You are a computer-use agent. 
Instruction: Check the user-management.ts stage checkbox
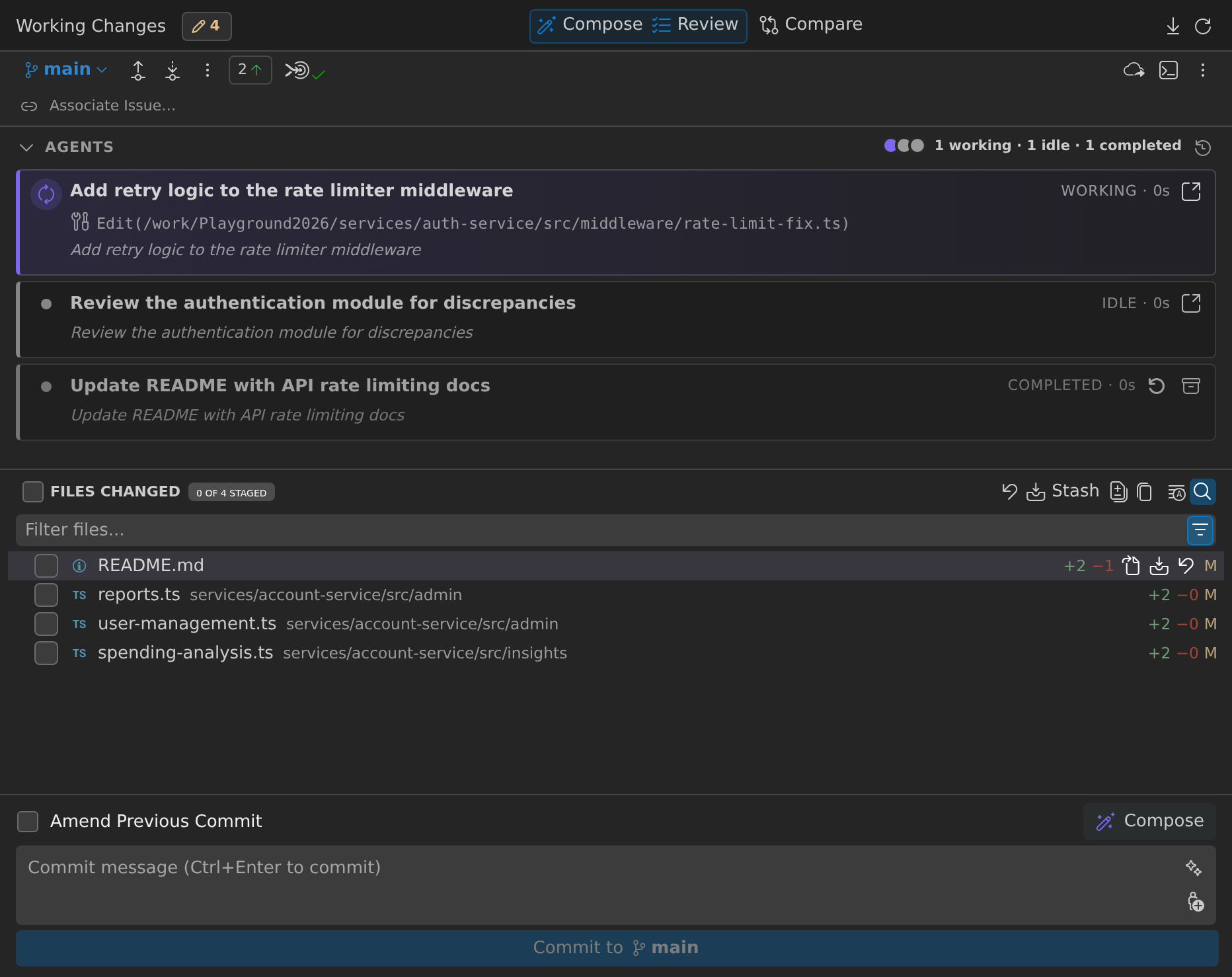(x=46, y=624)
